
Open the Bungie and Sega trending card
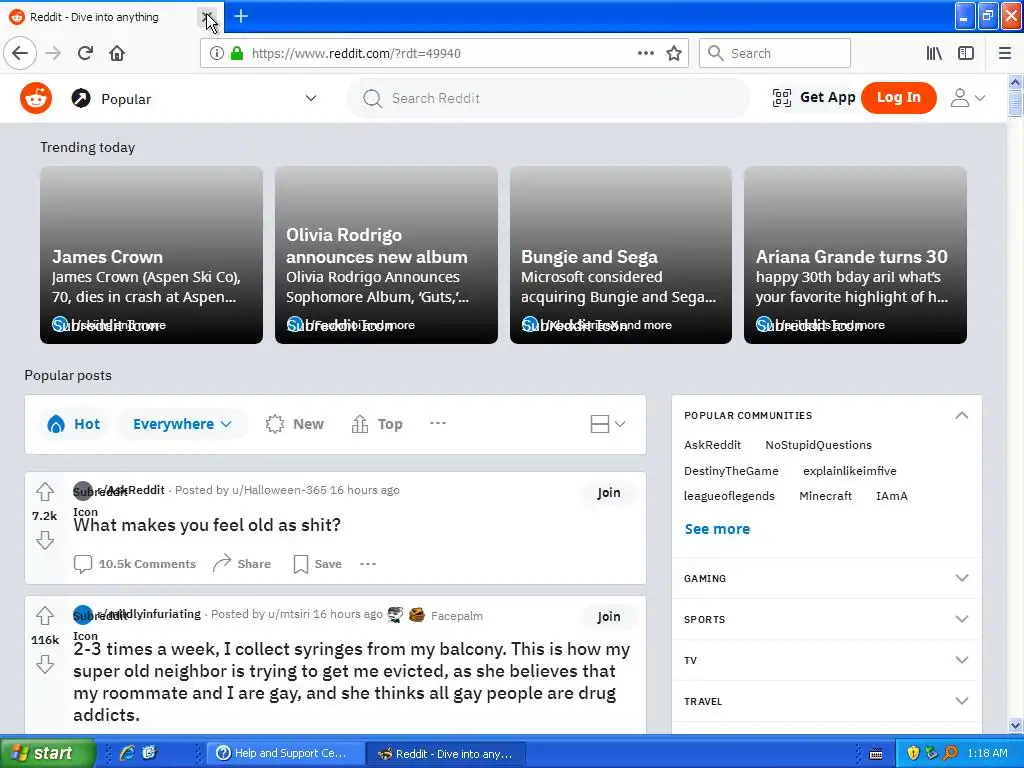pyautogui.click(x=620, y=255)
